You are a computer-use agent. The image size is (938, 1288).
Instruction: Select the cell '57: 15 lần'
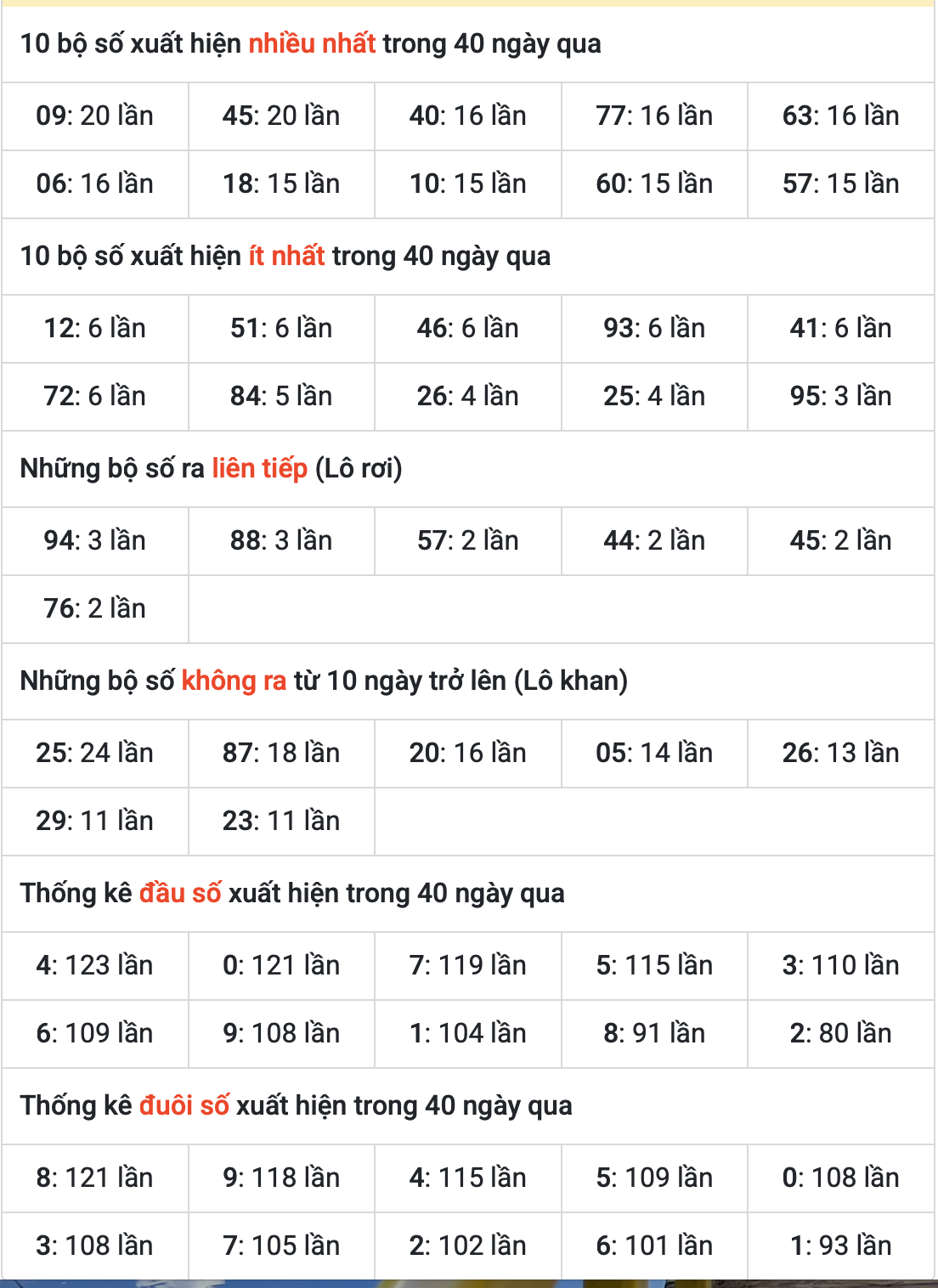(841, 184)
